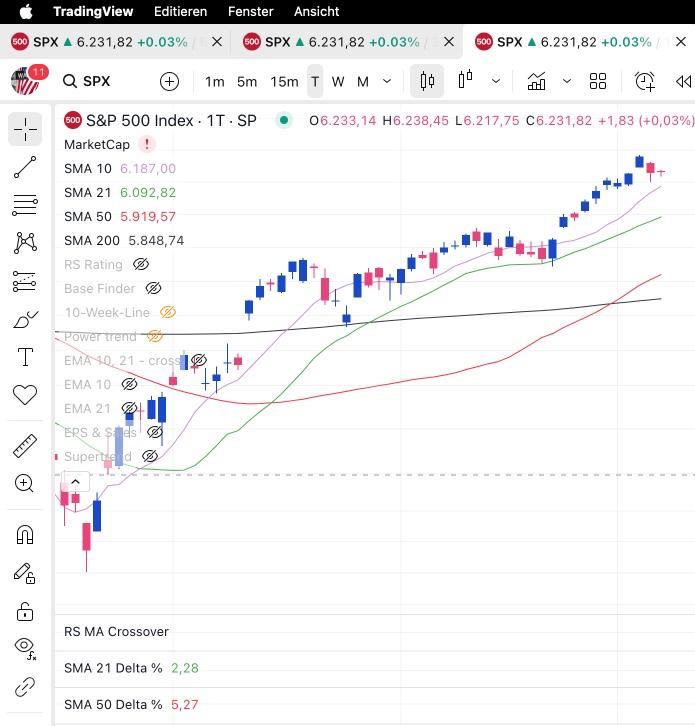Select the text annotation tool

point(25,357)
